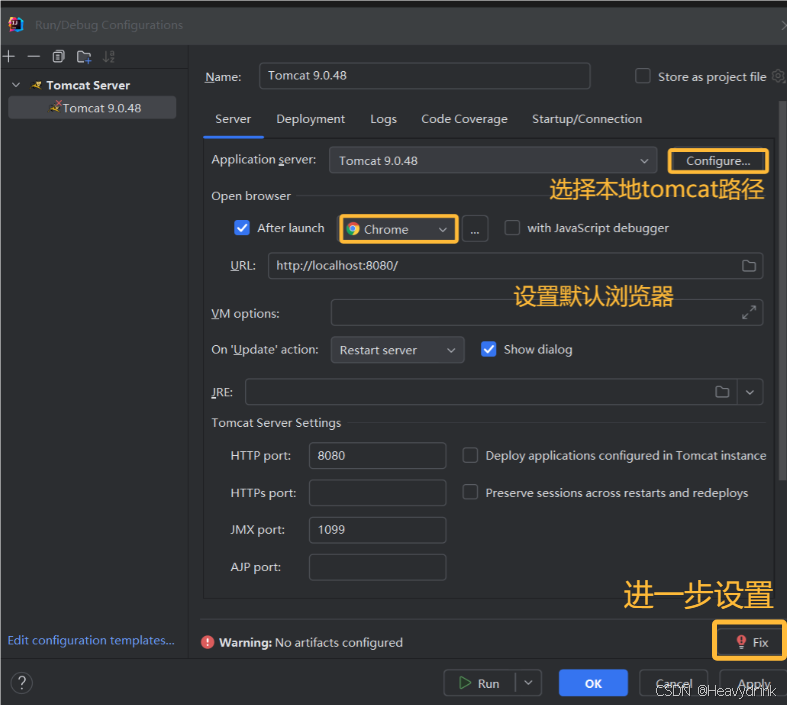Click the Name input field

425,76
